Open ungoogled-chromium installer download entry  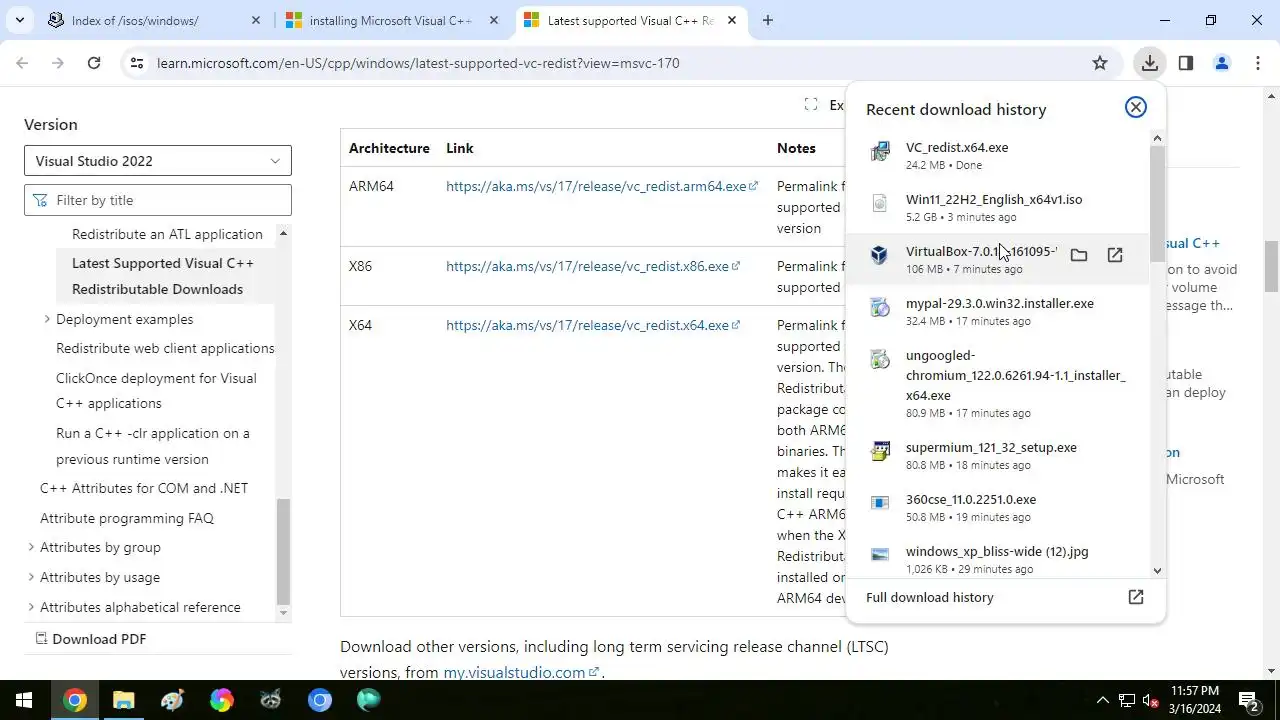point(1000,383)
